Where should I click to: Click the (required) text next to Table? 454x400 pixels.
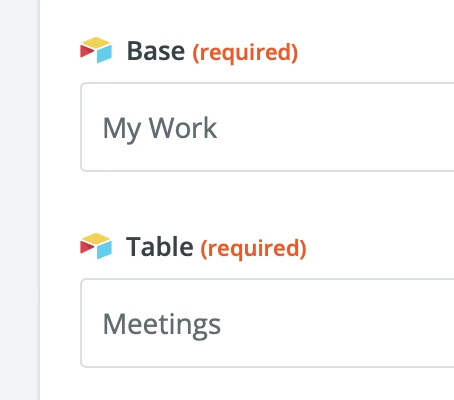(253, 249)
